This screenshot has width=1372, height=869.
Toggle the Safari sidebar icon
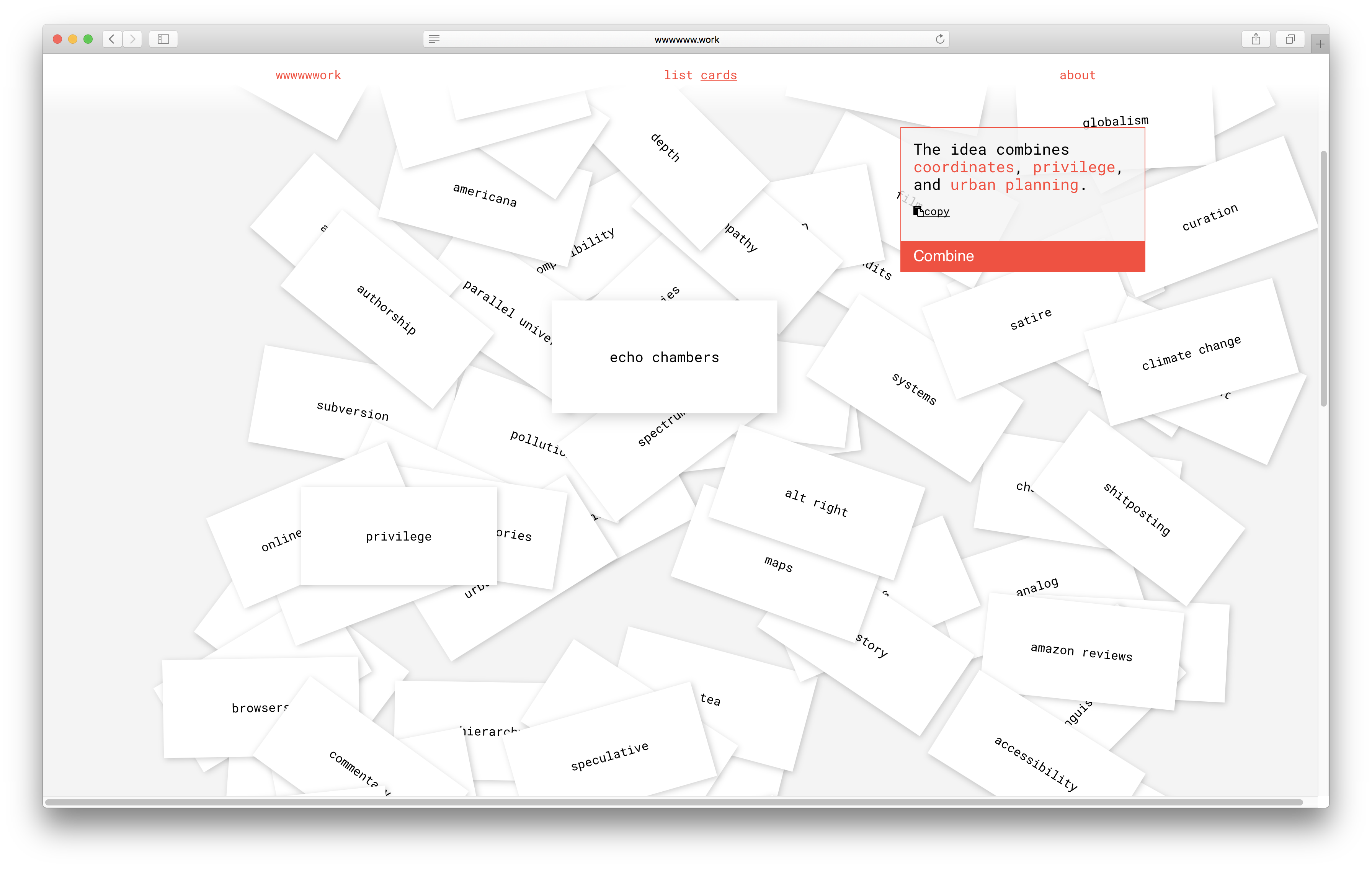(x=163, y=39)
